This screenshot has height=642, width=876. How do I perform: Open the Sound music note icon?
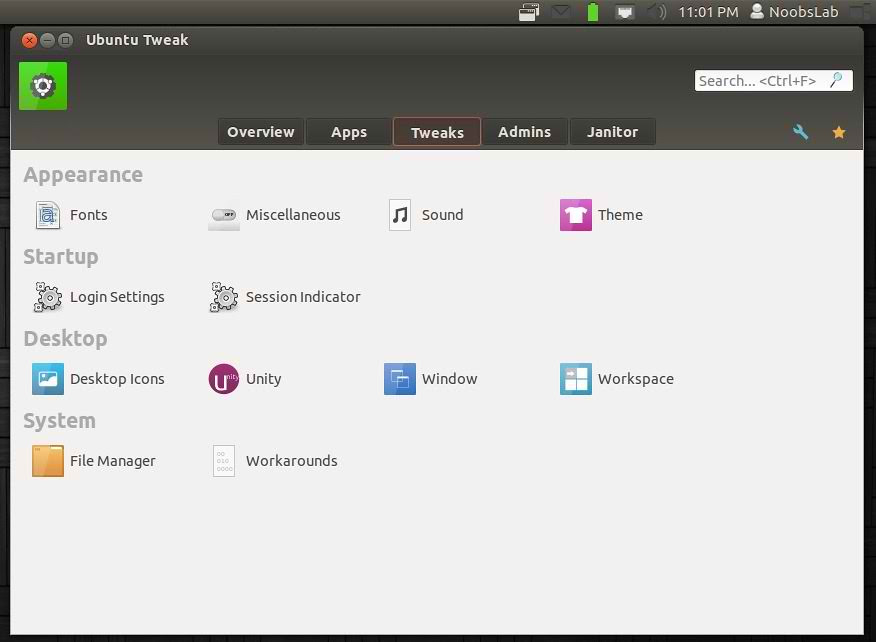click(400, 215)
